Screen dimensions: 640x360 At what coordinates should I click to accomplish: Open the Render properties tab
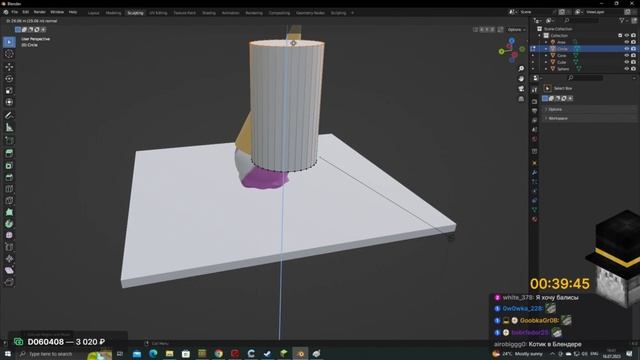click(535, 101)
